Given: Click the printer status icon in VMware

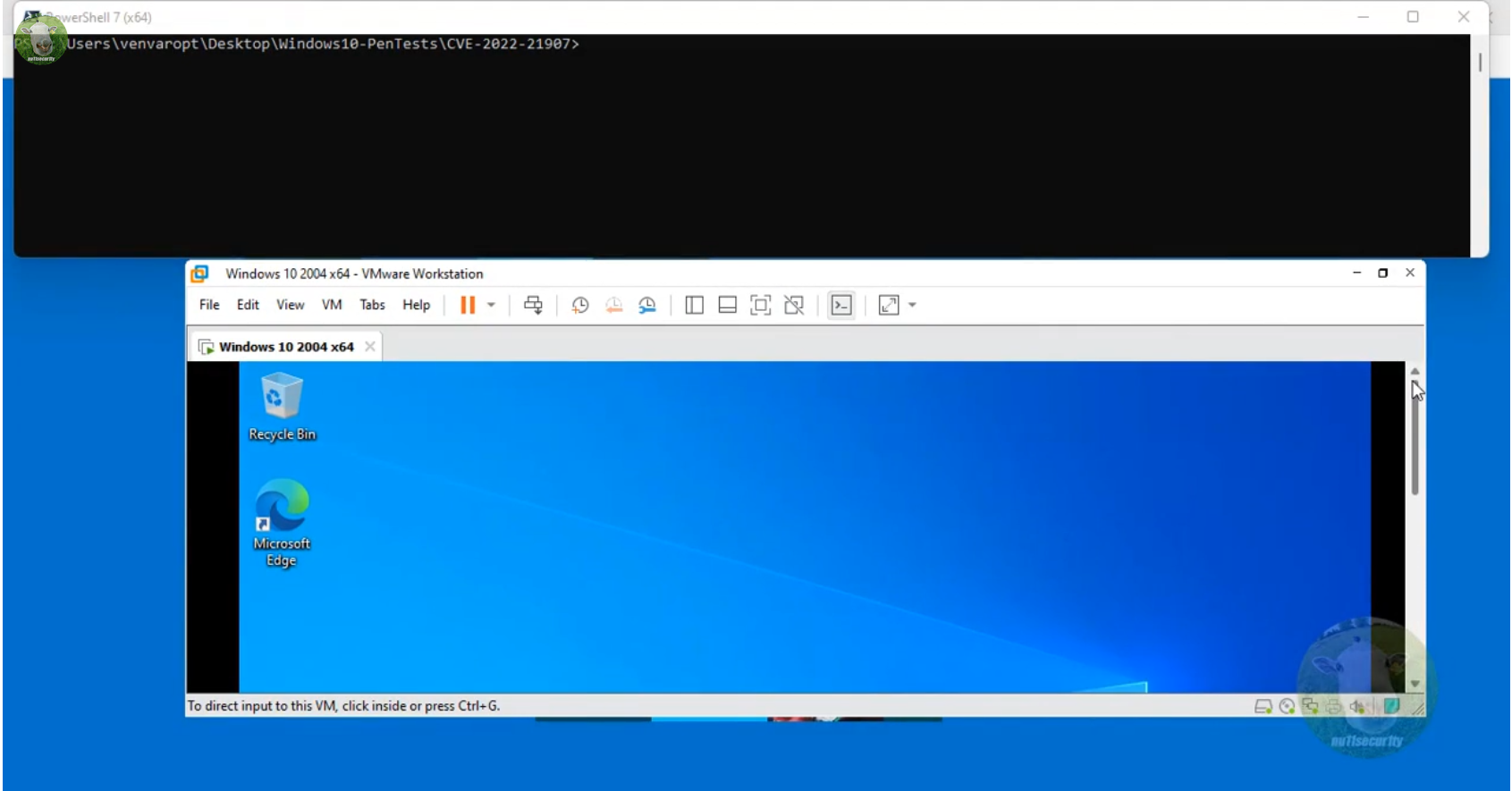Looking at the screenshot, I should 1333,706.
